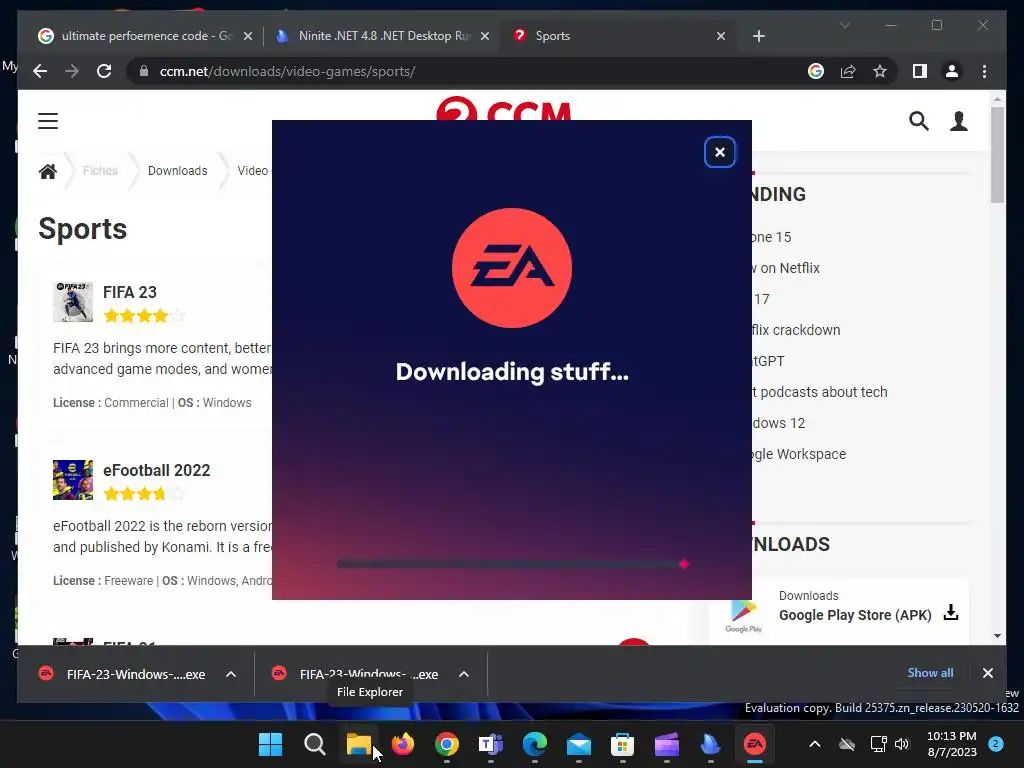
Task: Open File Explorer from taskbar
Action: point(359,744)
